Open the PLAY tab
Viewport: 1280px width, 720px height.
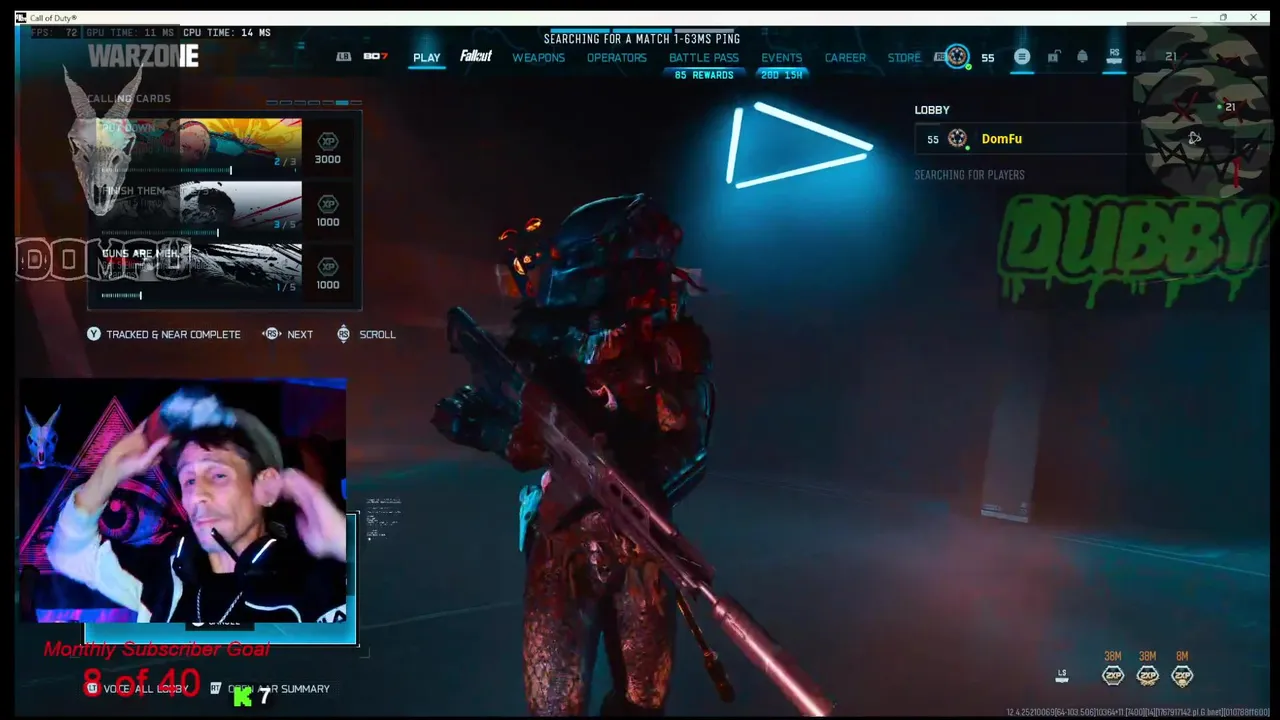click(426, 57)
